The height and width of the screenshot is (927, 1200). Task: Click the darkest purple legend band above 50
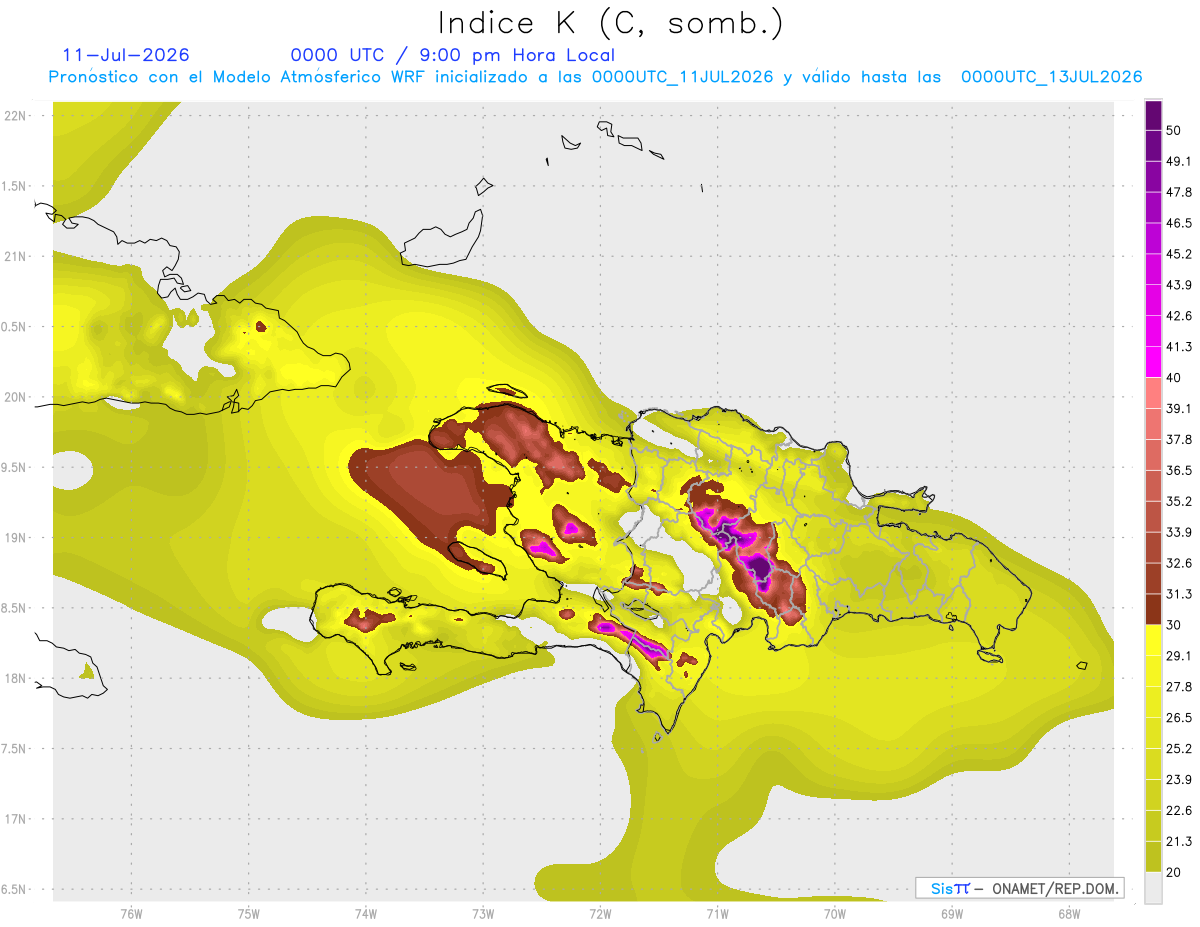pos(1153,115)
